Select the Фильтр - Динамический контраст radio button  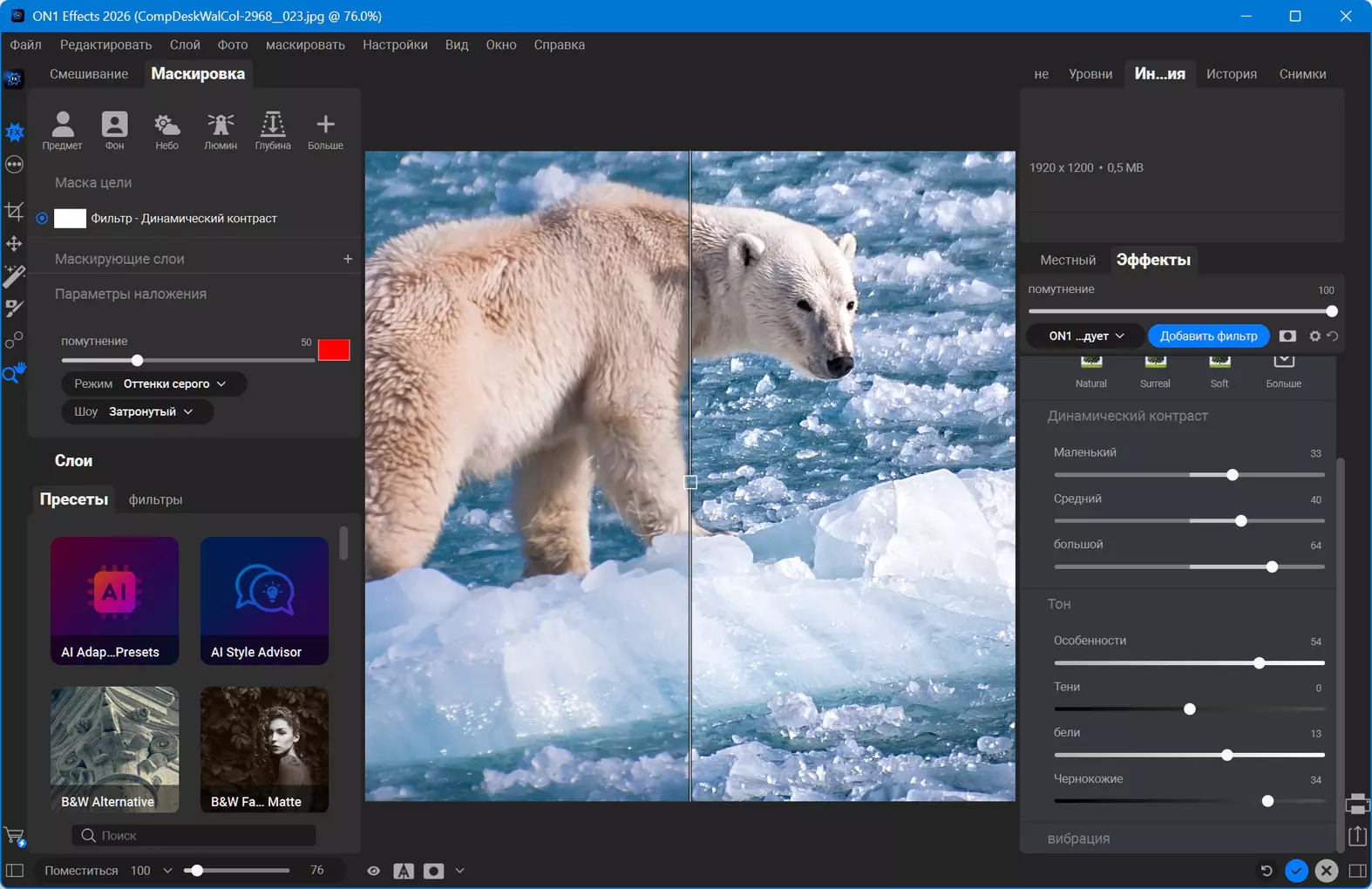(42, 219)
